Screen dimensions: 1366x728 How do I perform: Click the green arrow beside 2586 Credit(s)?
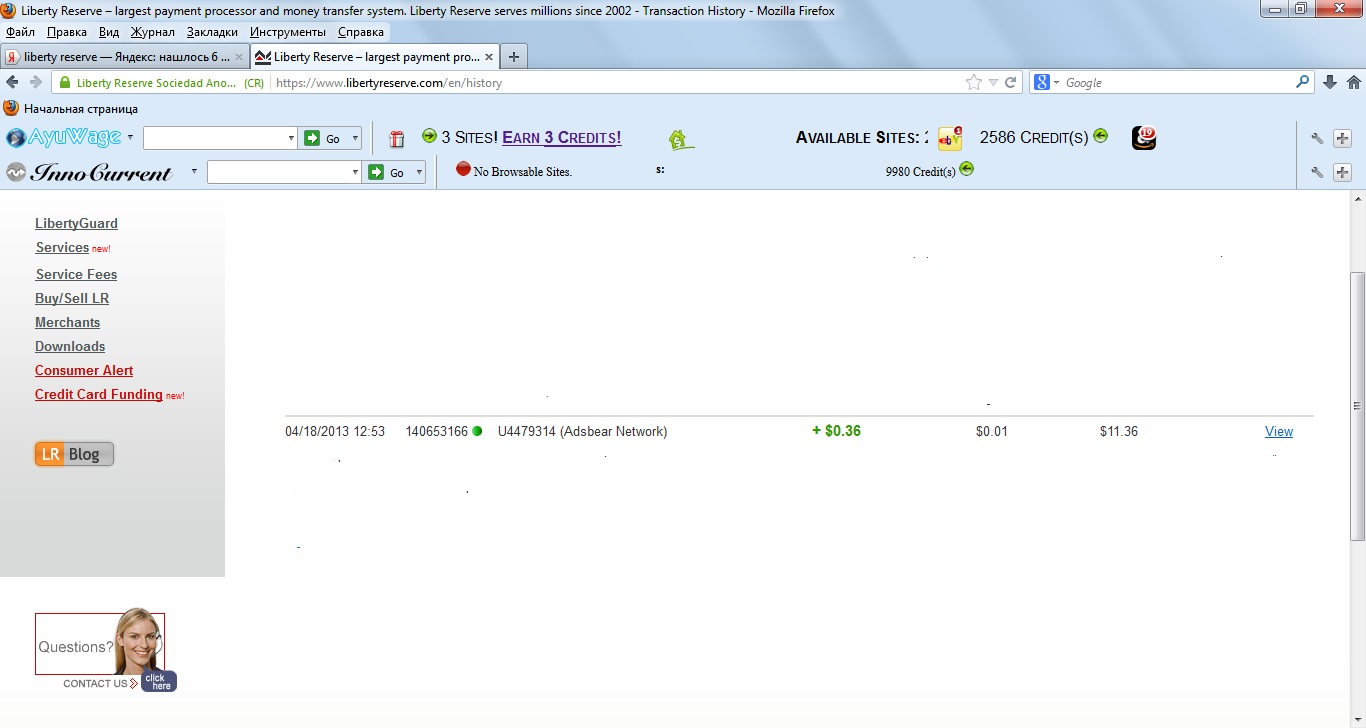pos(1101,136)
